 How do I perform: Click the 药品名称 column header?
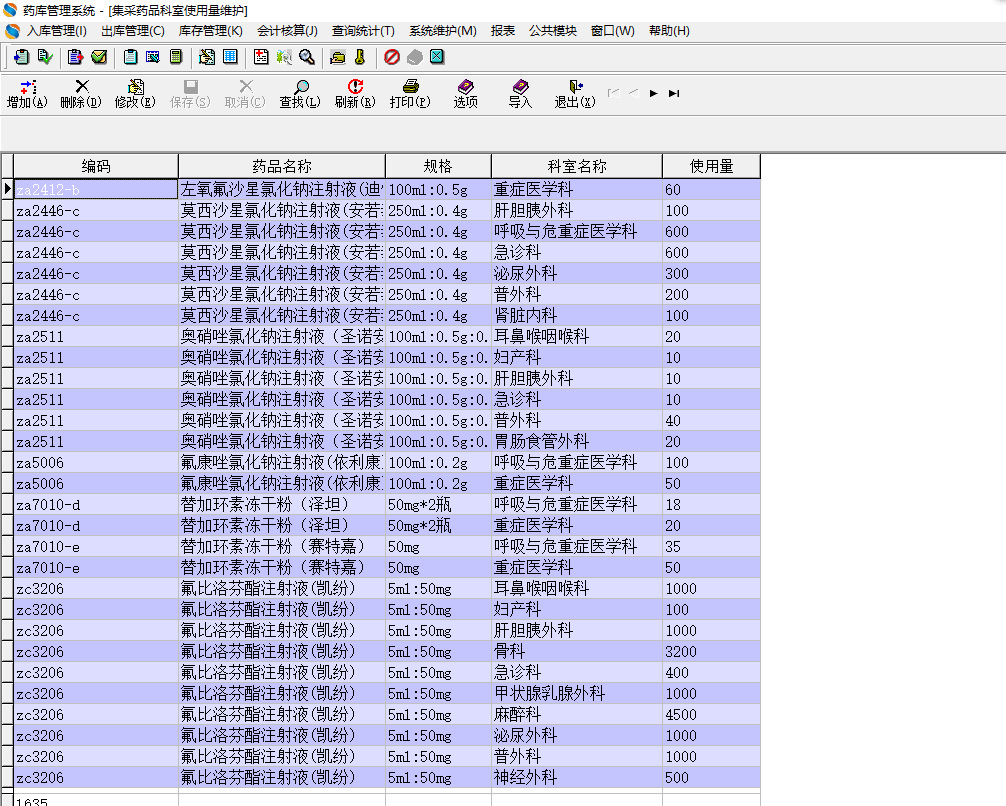[x=282, y=166]
